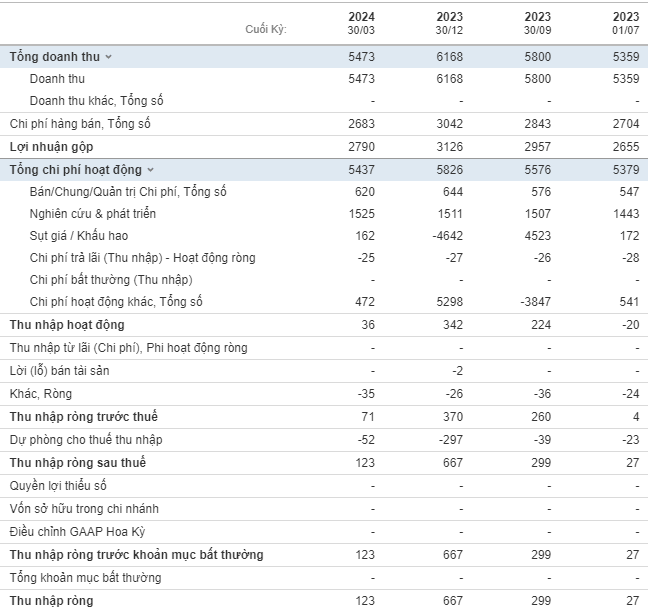Select the Thu nhập ròng trước thuế label
648x609 pixels.
[83, 416]
